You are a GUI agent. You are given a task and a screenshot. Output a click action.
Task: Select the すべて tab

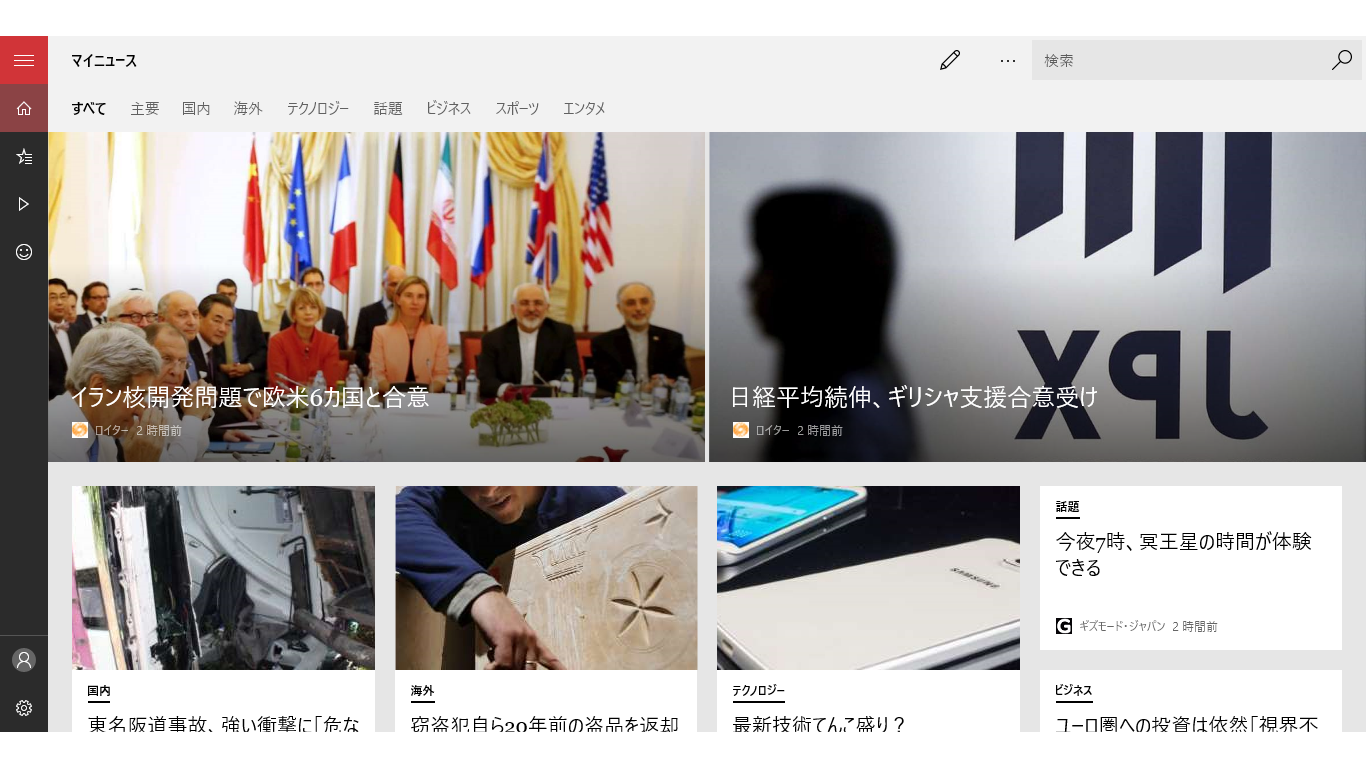[88, 108]
